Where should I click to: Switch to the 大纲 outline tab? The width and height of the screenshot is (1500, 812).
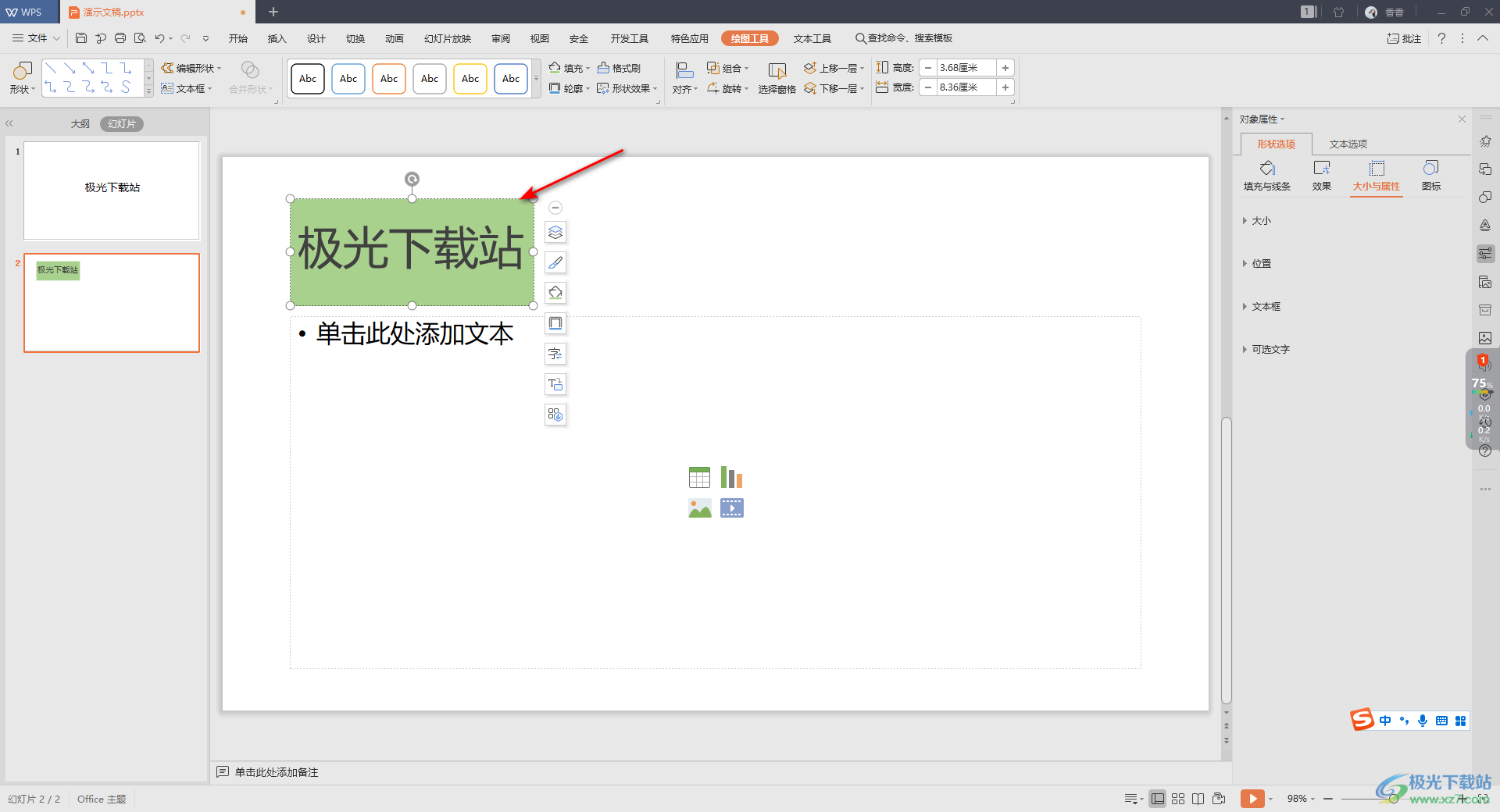click(x=80, y=123)
